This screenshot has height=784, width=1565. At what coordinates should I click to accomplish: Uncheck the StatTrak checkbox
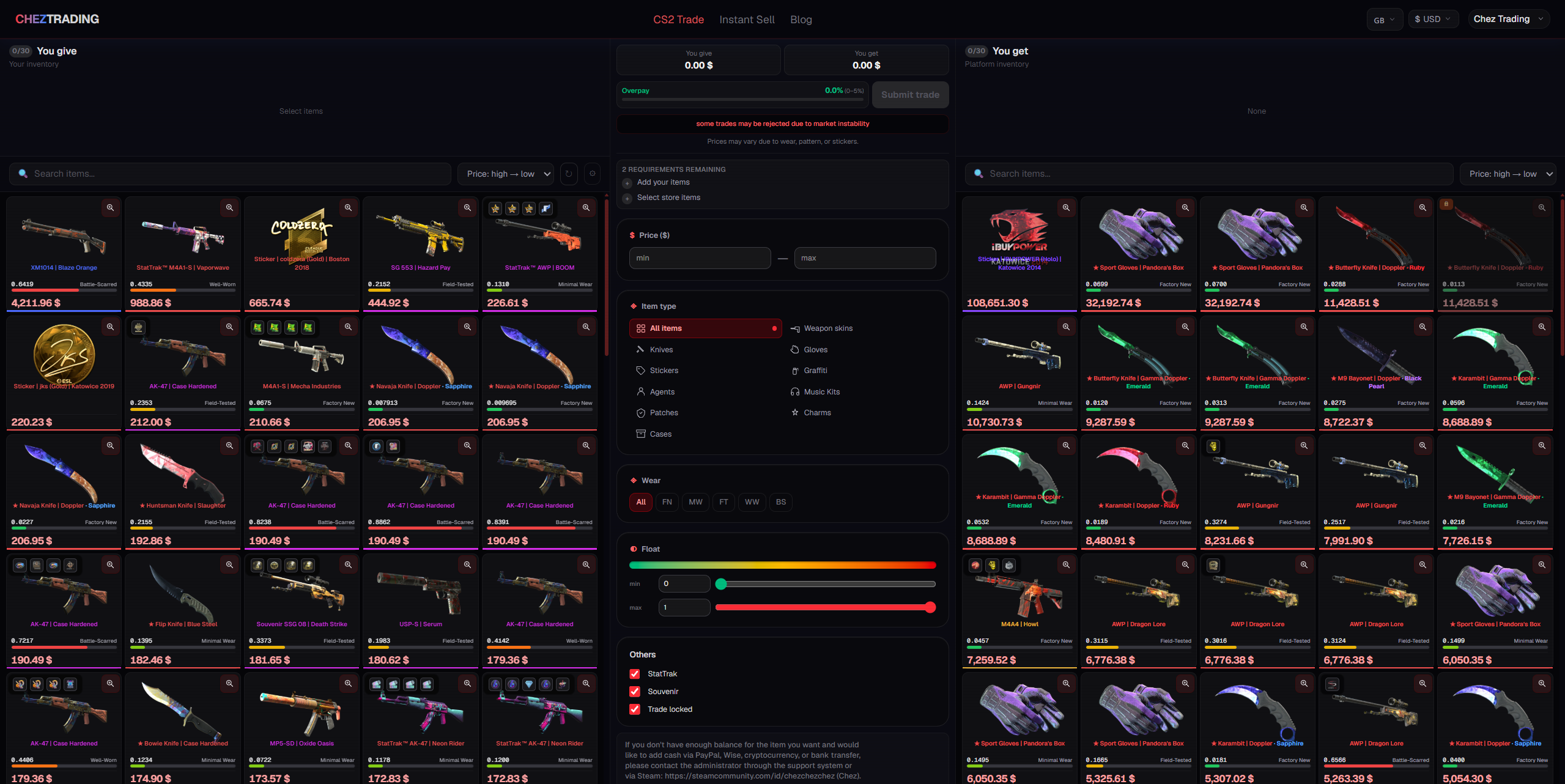tap(635, 674)
